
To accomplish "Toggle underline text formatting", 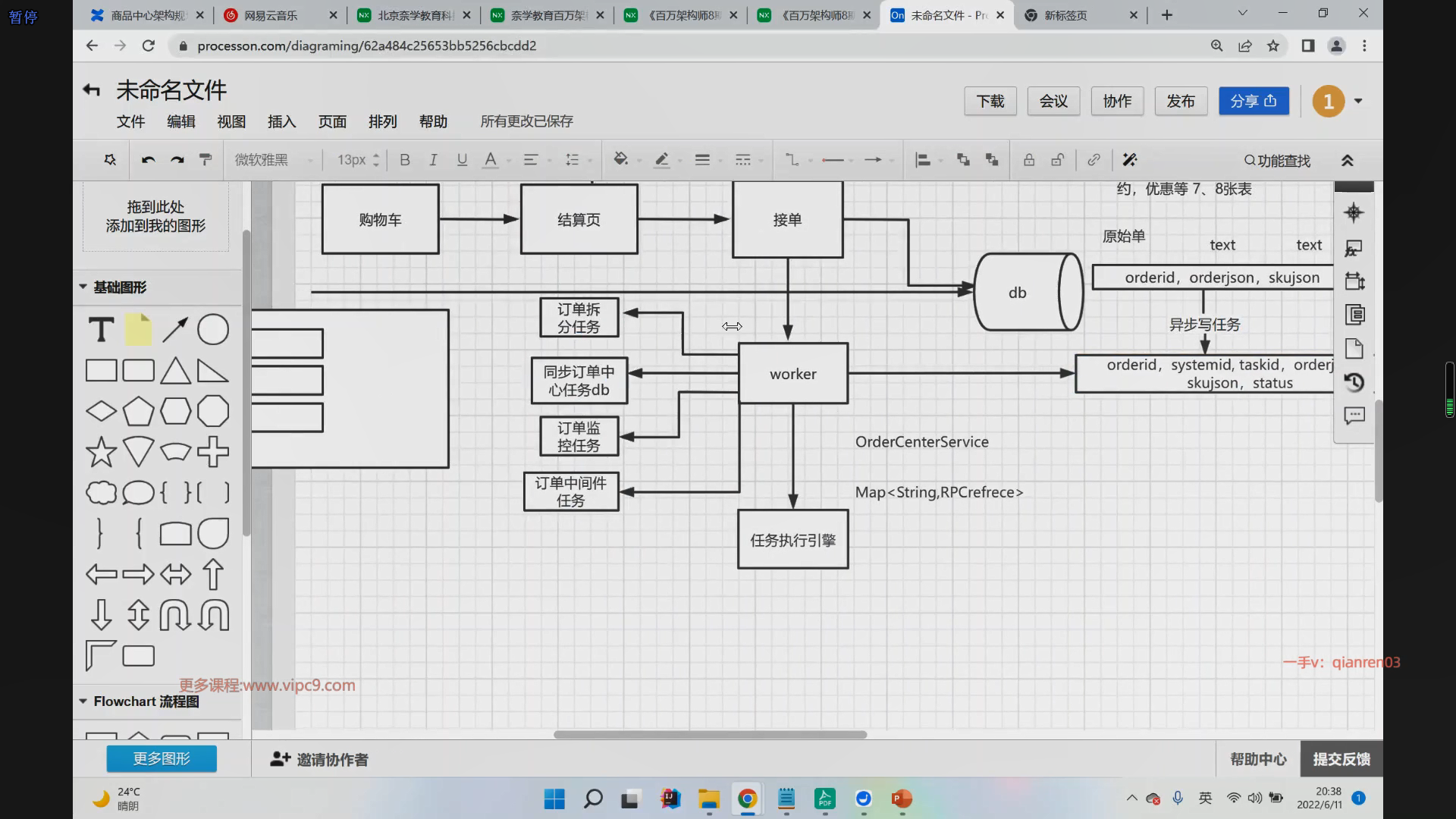I will (x=462, y=160).
